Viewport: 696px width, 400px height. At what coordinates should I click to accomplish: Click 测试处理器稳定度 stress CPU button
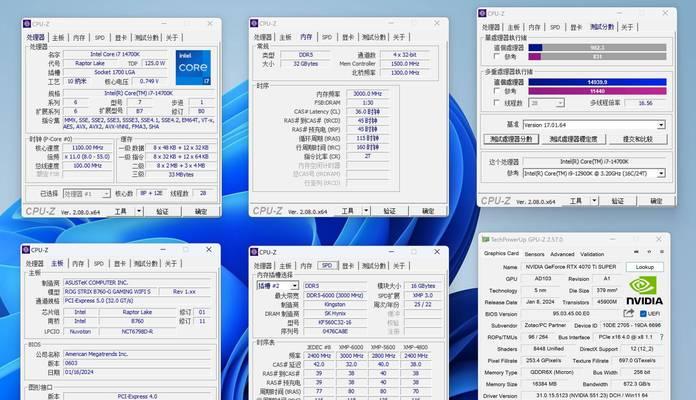pos(573,139)
